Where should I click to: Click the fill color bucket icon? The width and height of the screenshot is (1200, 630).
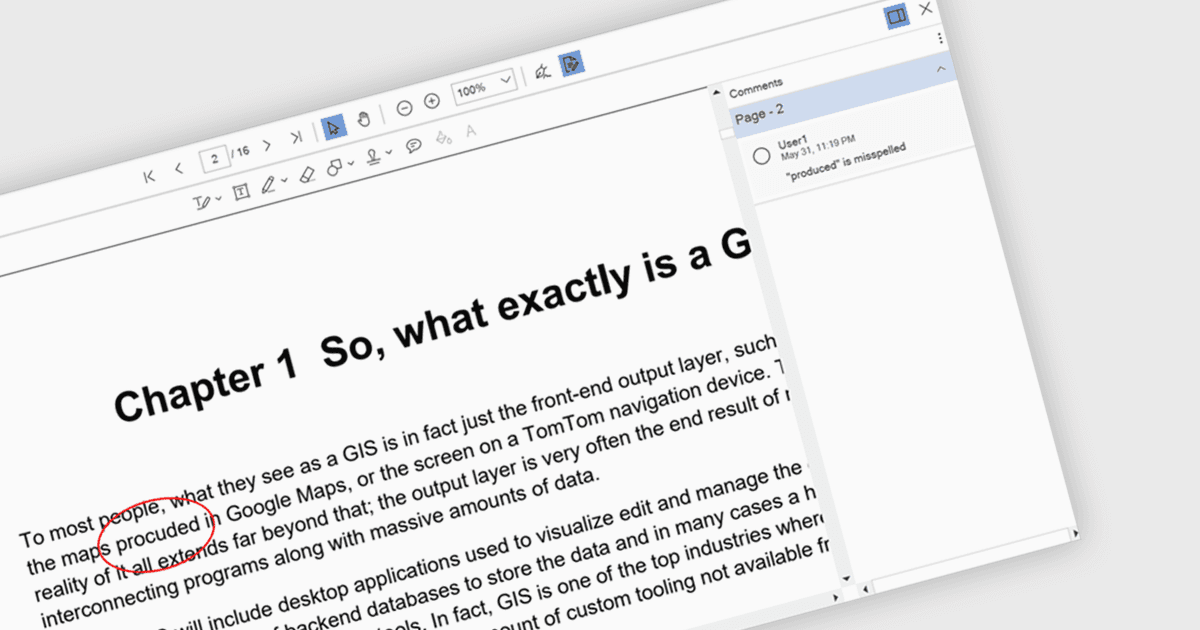tap(444, 138)
